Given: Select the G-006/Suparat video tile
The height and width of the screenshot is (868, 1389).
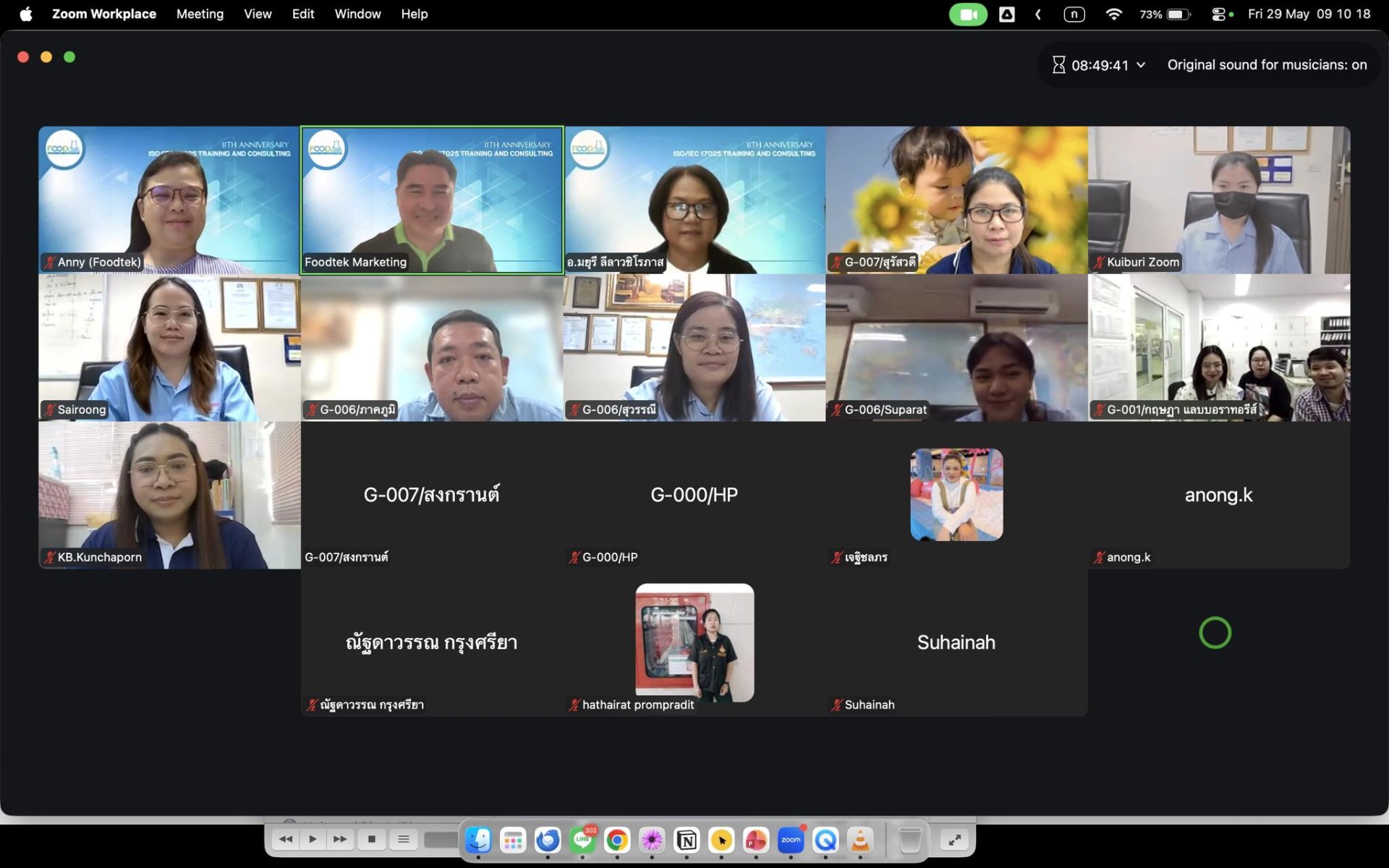Looking at the screenshot, I should point(956,348).
